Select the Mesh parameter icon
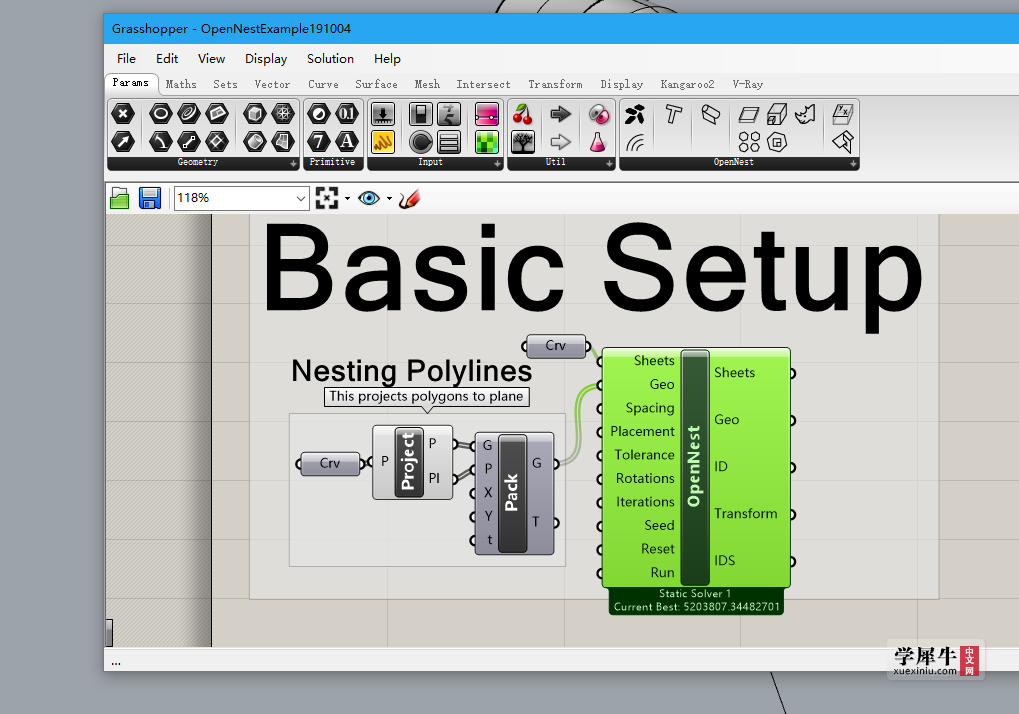Viewport: 1019px width, 714px height. [283, 114]
